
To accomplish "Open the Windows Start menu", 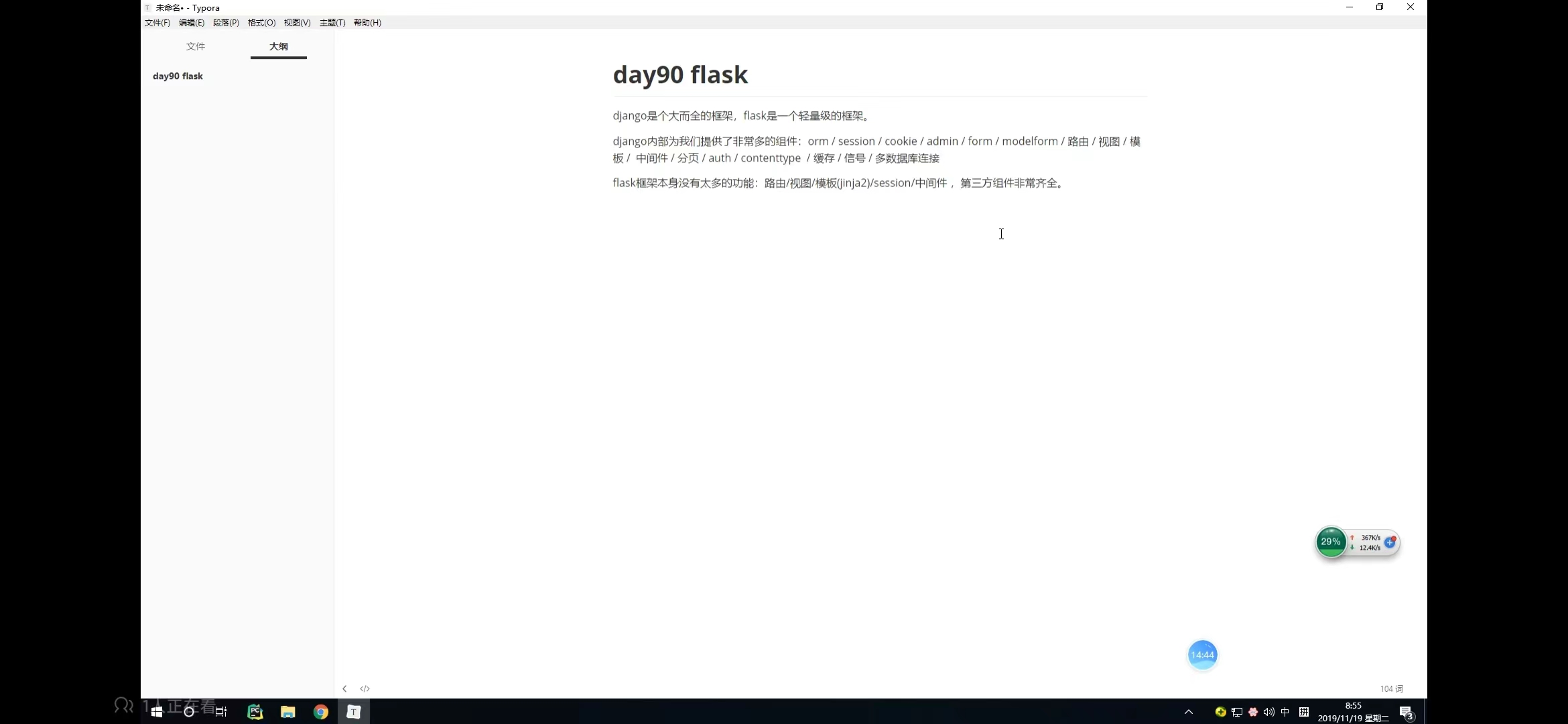I will (x=157, y=712).
